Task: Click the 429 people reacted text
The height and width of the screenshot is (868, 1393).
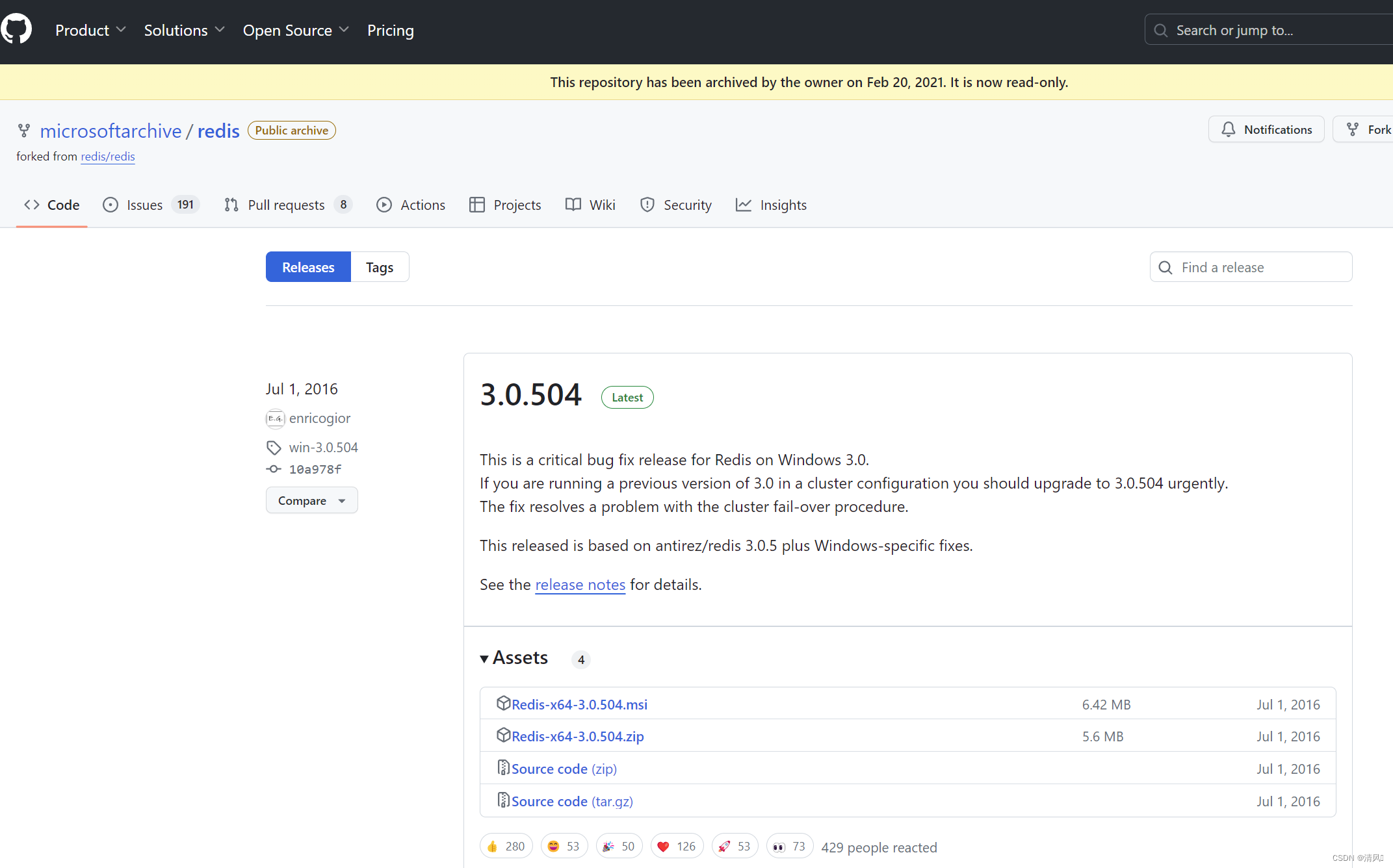Action: [879, 847]
